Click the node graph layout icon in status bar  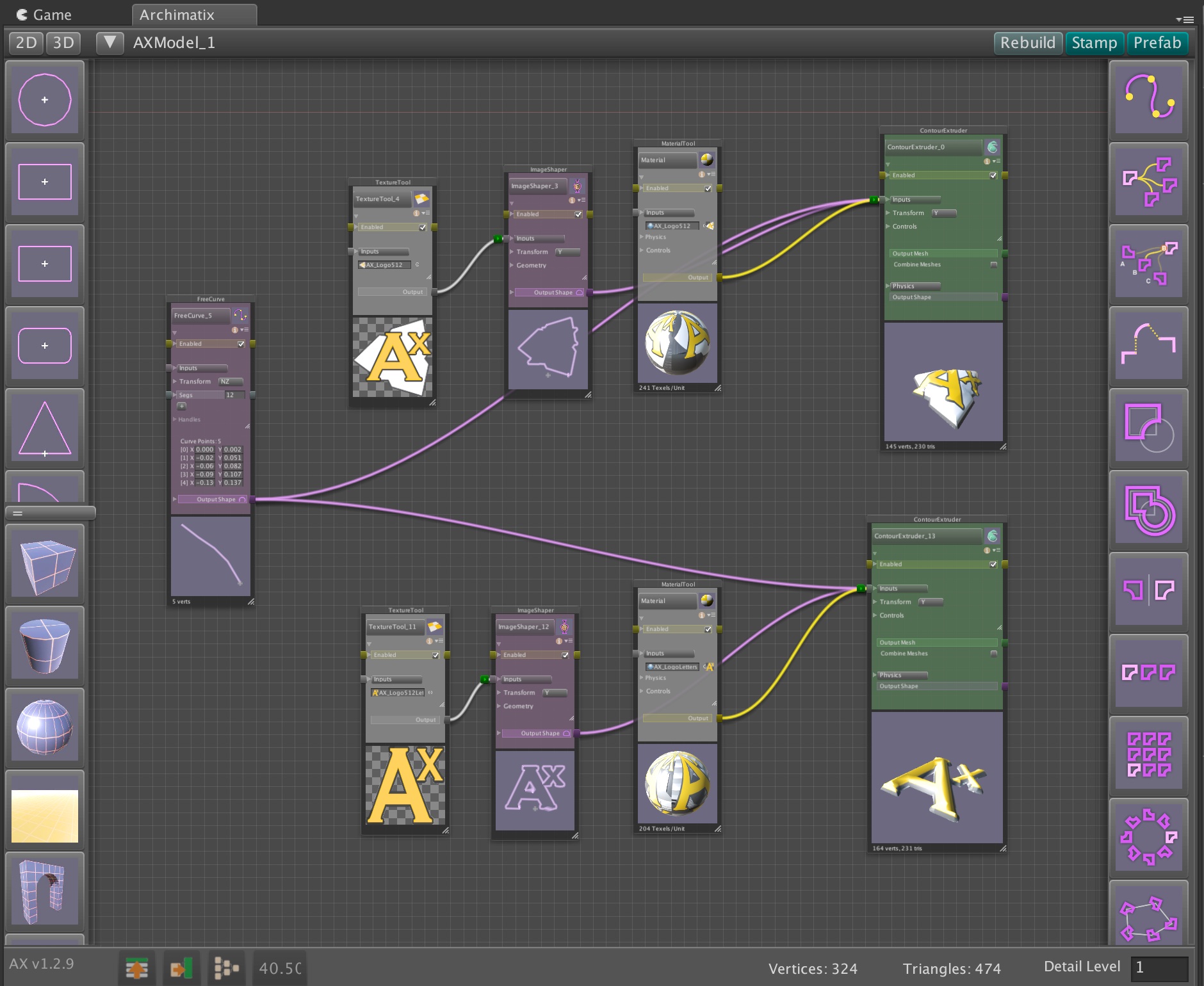tap(226, 968)
